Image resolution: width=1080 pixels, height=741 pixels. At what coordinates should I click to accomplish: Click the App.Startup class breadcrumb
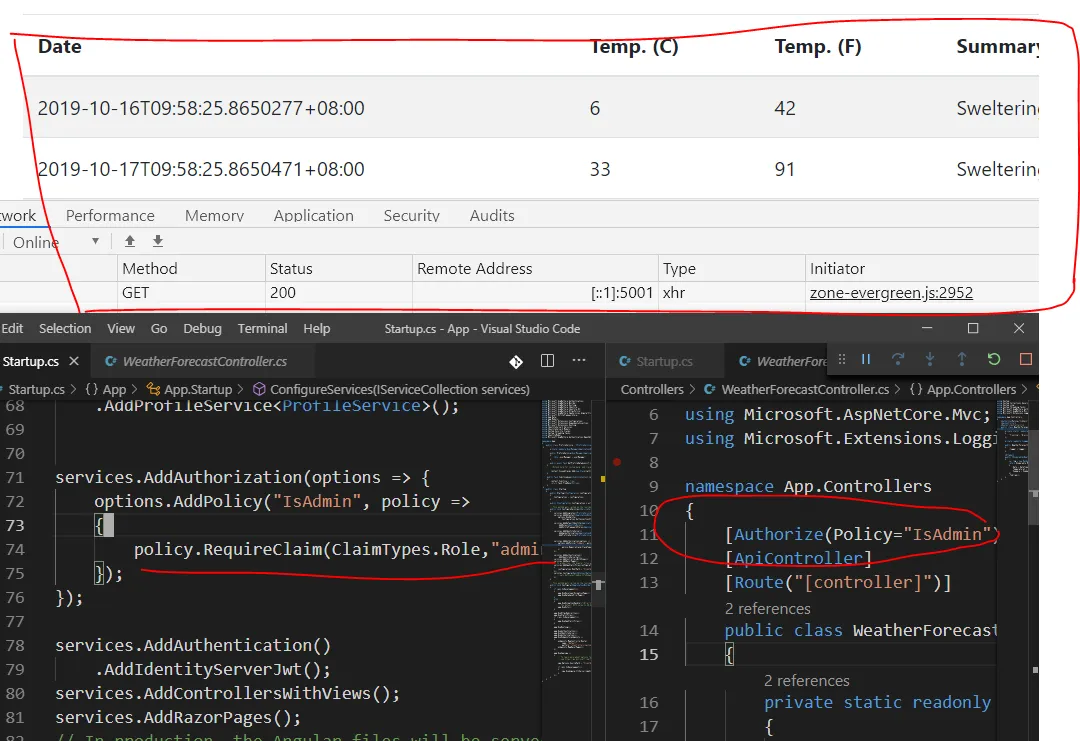point(189,389)
